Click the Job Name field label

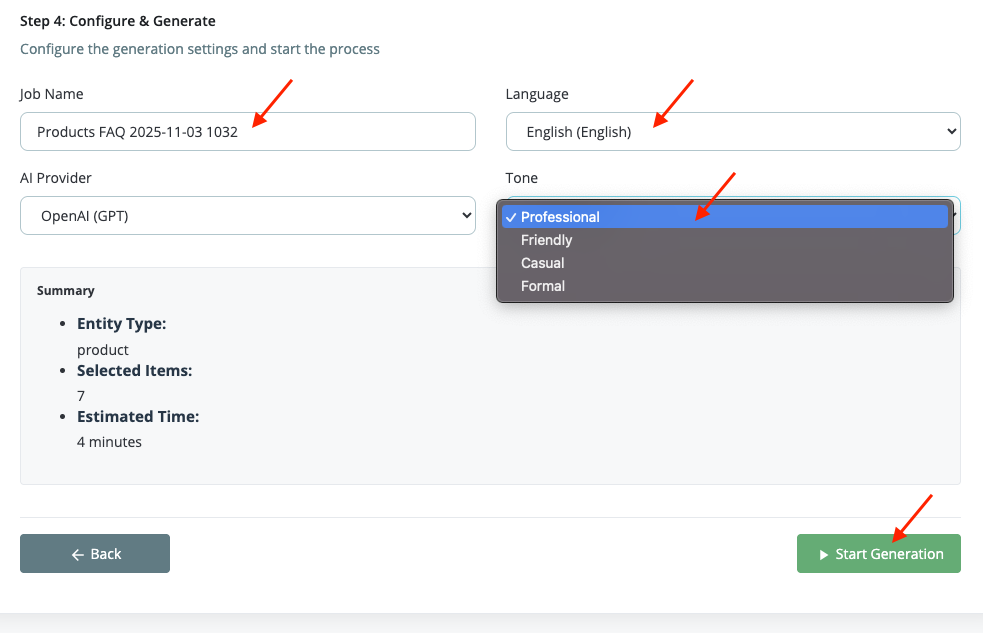pyautogui.click(x=52, y=94)
